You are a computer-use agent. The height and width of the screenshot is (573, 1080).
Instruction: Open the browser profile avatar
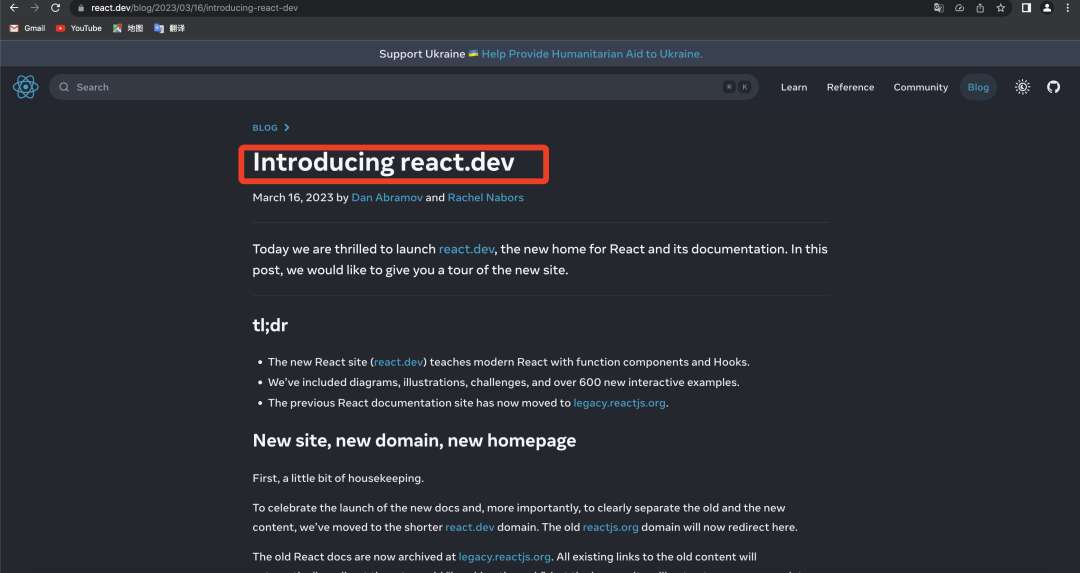click(1047, 8)
